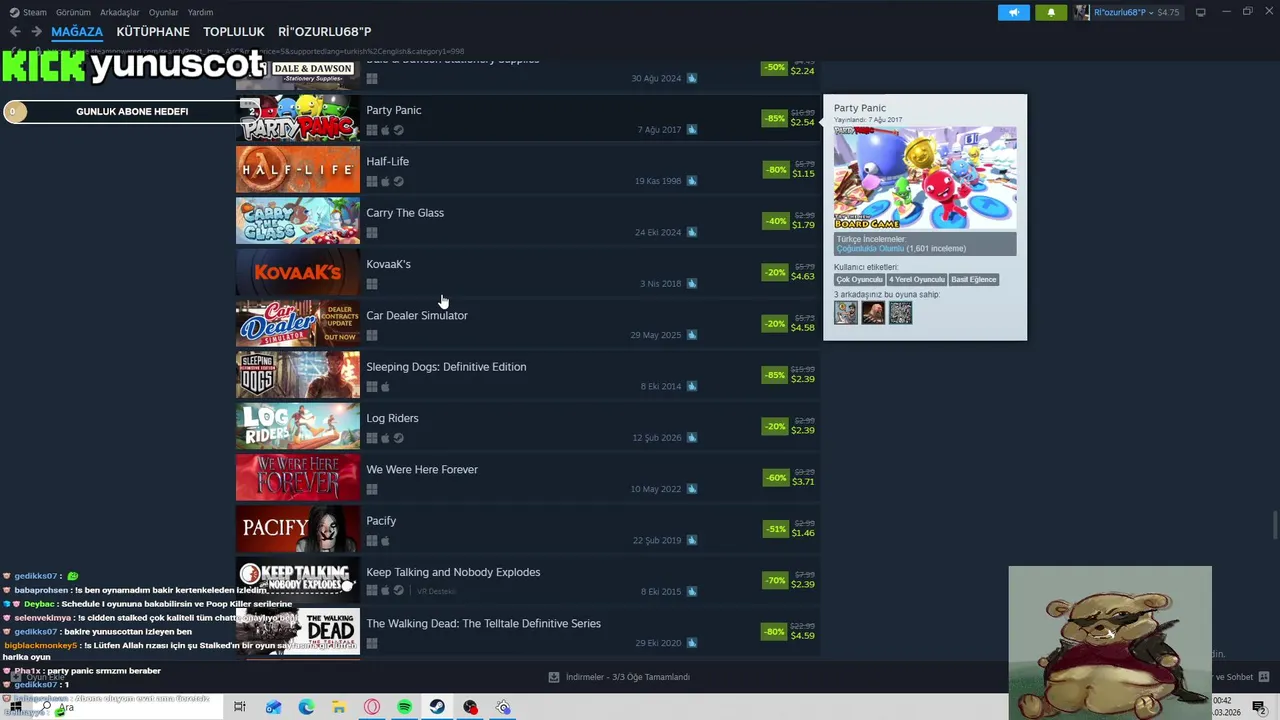Click the thumbs-up review icon on Keep Talking row
This screenshot has height=720, width=1280.
coord(691,591)
